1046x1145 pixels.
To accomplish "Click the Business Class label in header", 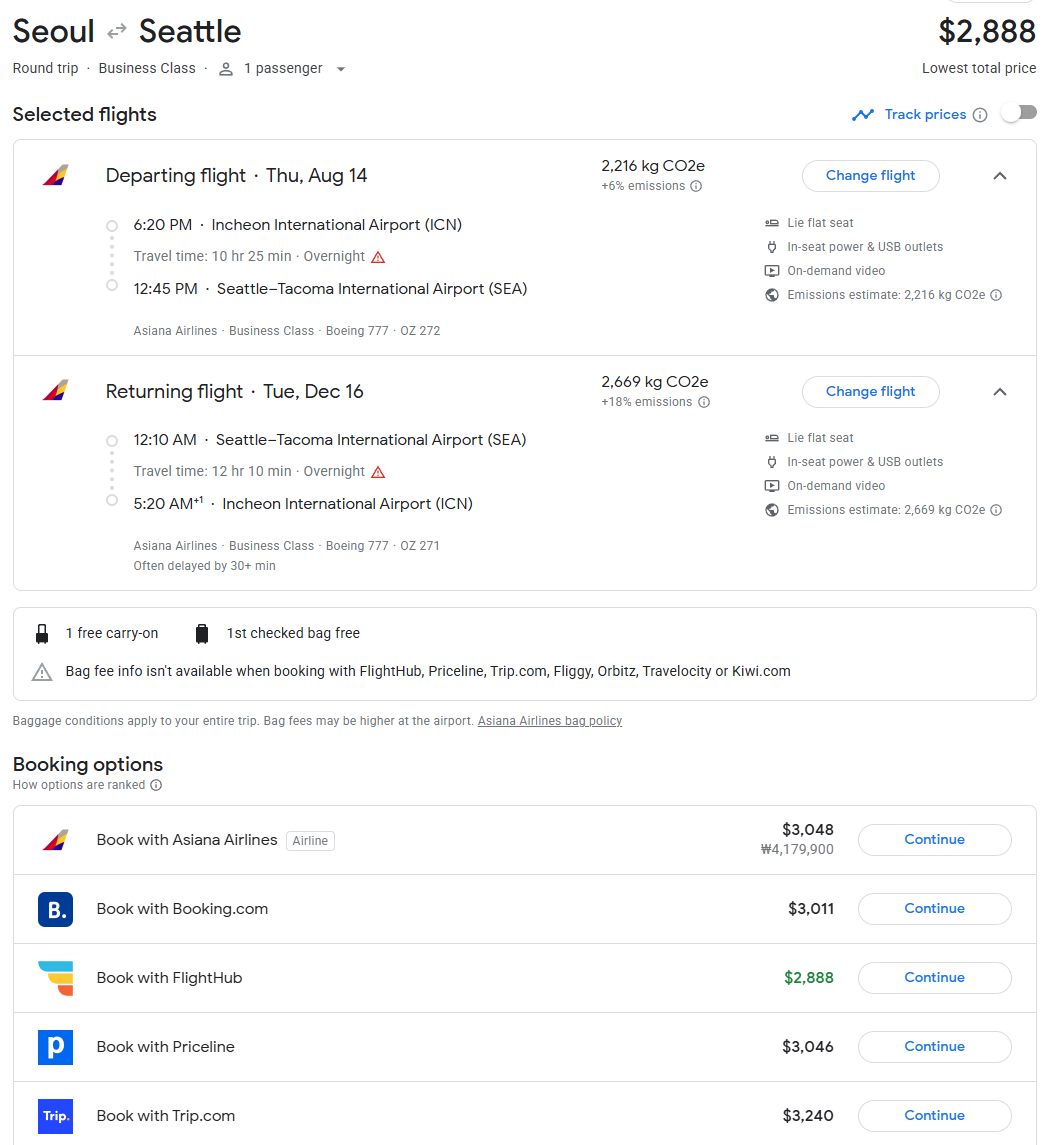I will [x=147, y=68].
